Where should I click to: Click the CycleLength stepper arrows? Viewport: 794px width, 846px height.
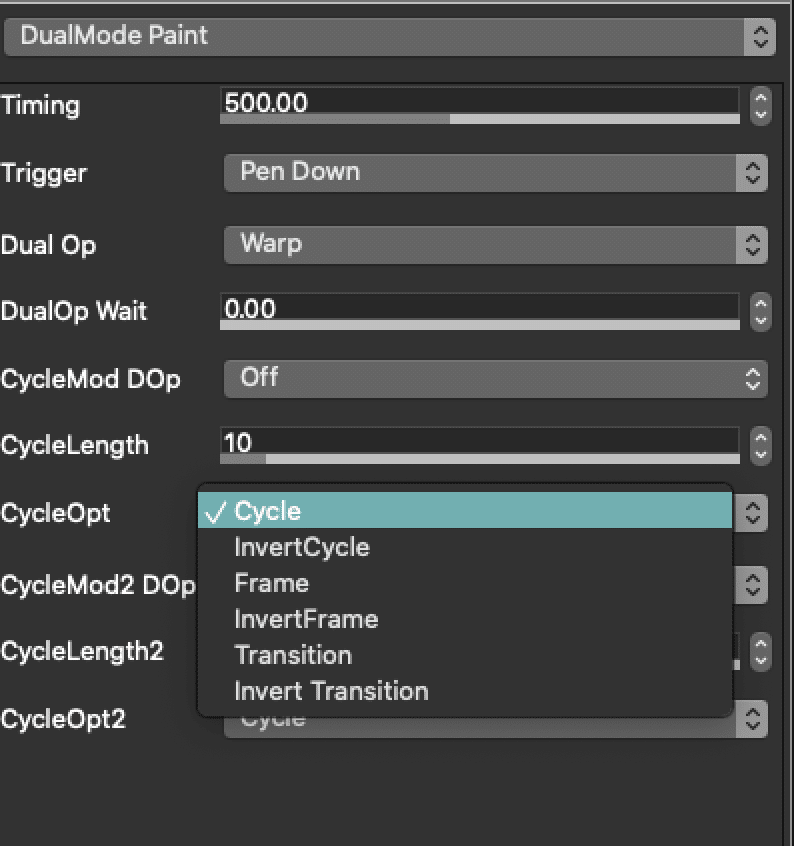tap(761, 446)
